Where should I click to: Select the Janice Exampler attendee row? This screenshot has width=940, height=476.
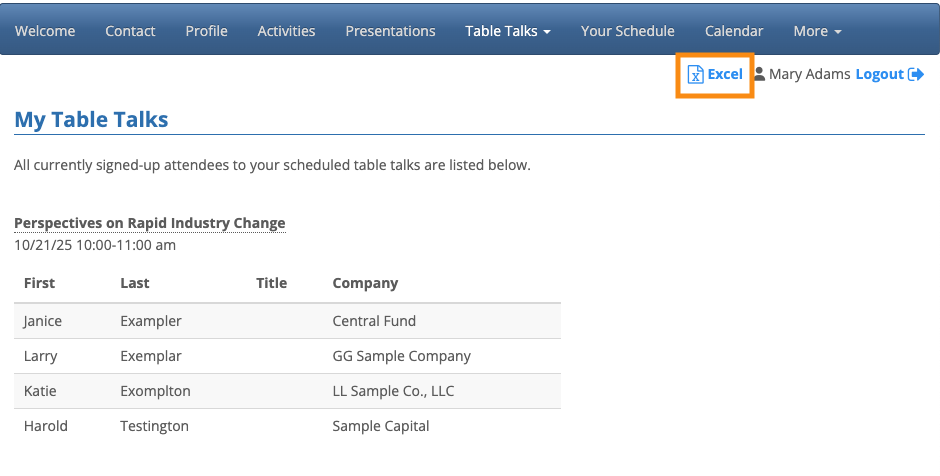click(287, 321)
